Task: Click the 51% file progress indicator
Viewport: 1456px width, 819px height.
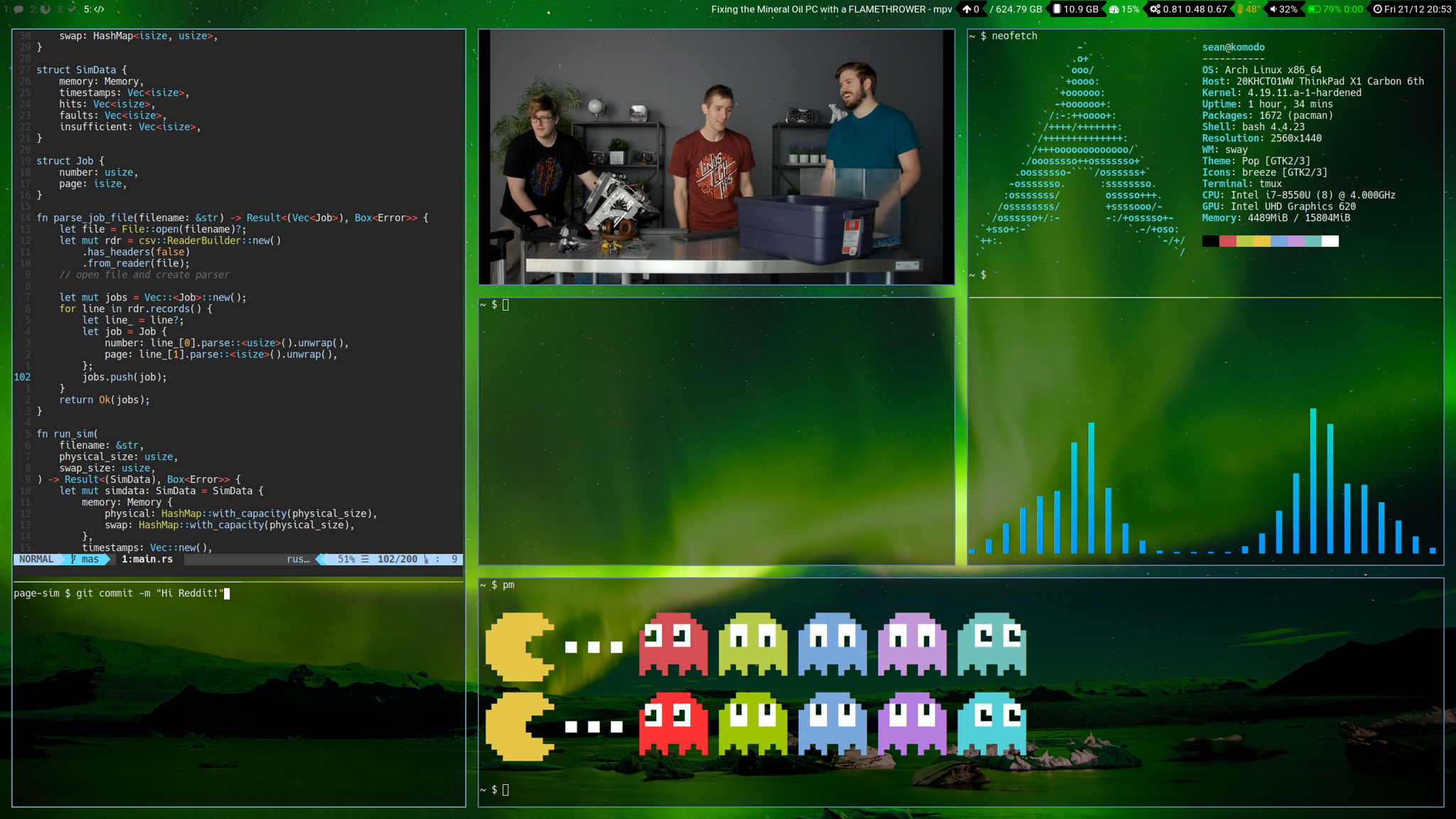Action: (x=346, y=560)
